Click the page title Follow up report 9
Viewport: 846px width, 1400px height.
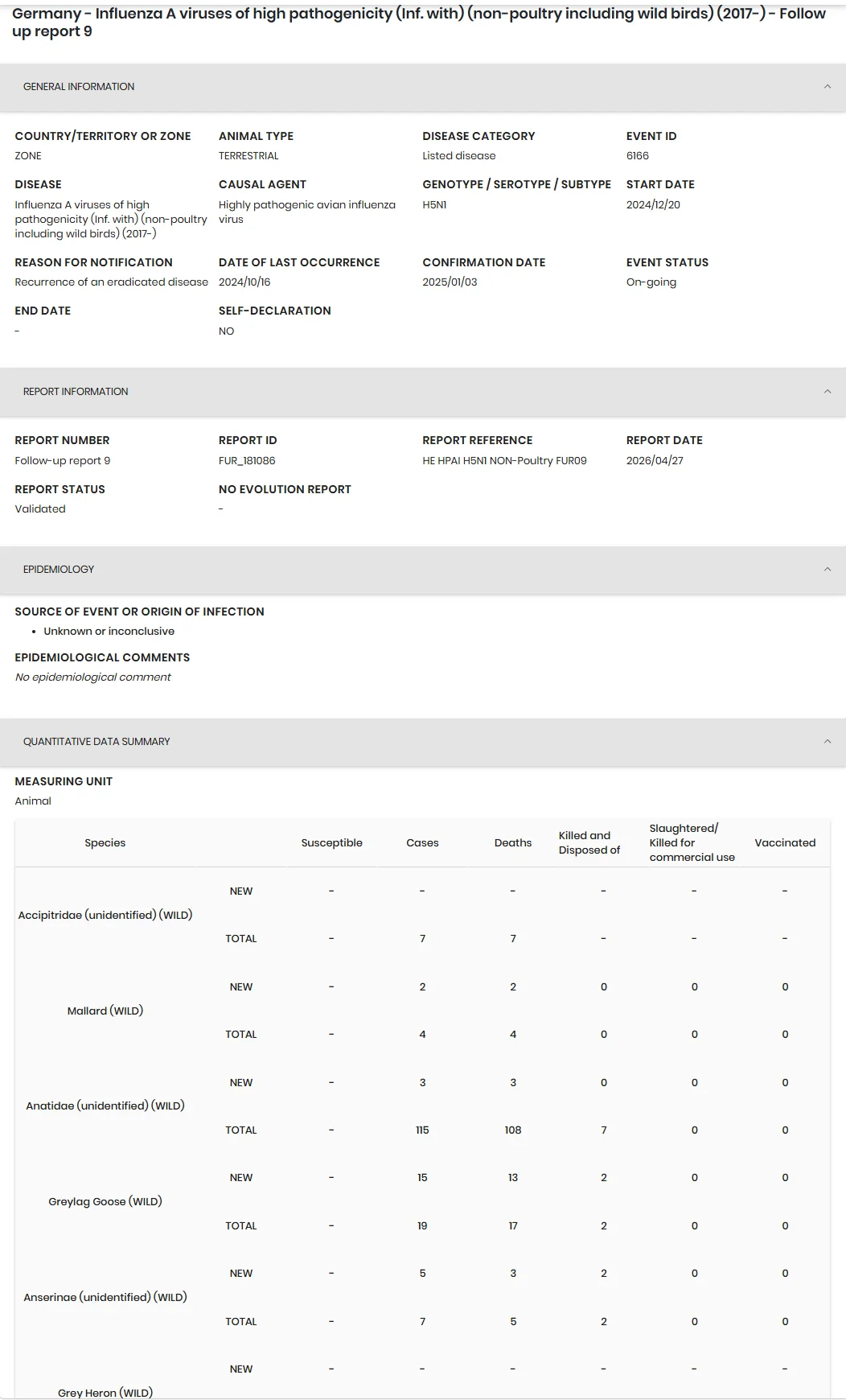(x=419, y=23)
